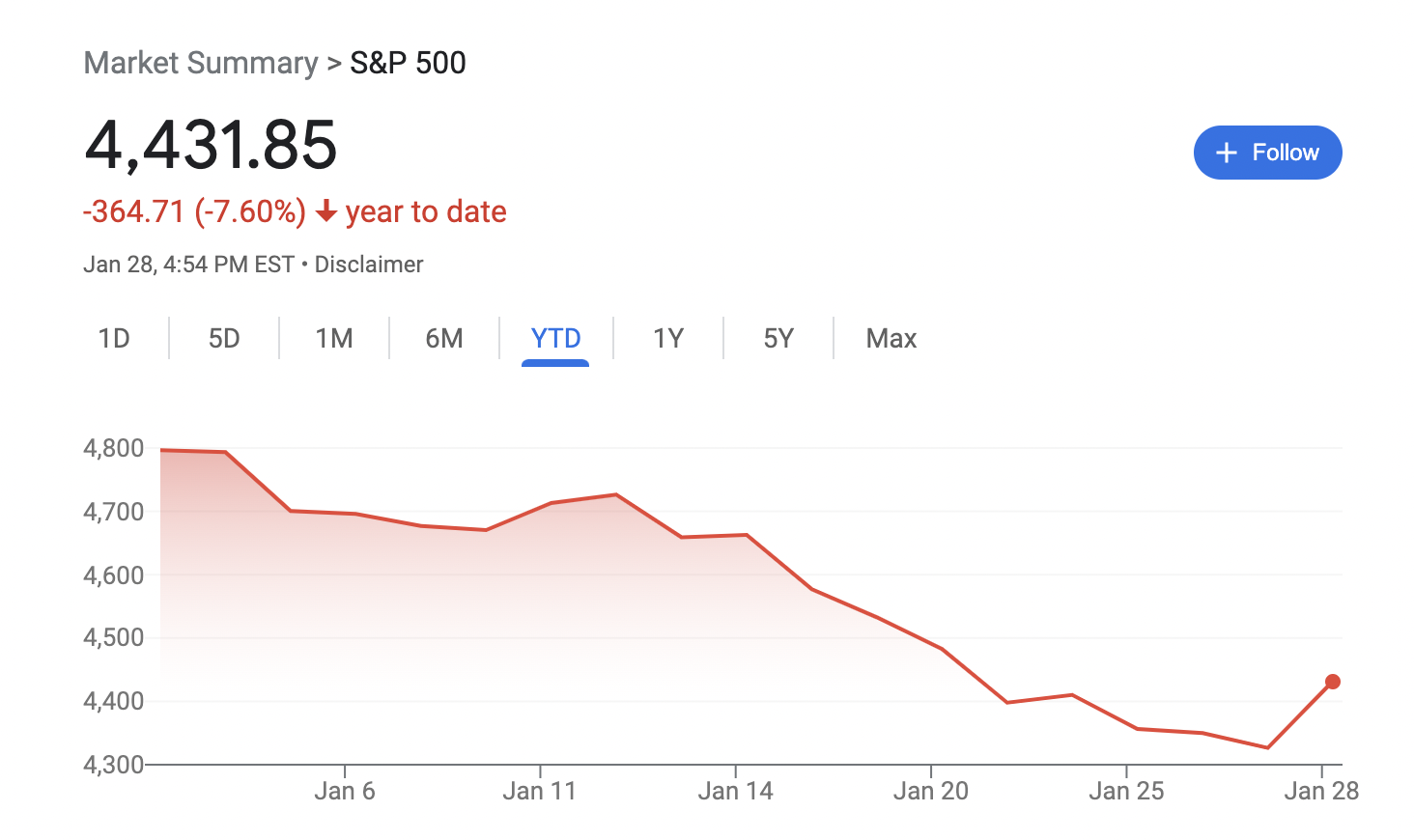Click the Jan 11 axis label
Image resolution: width=1414 pixels, height=840 pixels.
tap(540, 792)
